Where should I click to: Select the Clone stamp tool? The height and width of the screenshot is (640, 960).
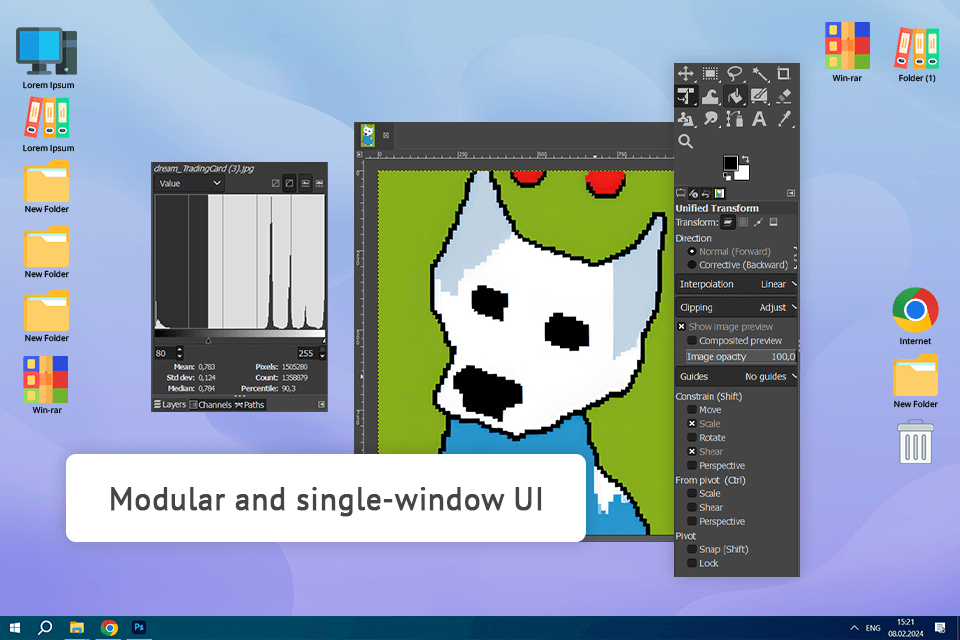[686, 119]
